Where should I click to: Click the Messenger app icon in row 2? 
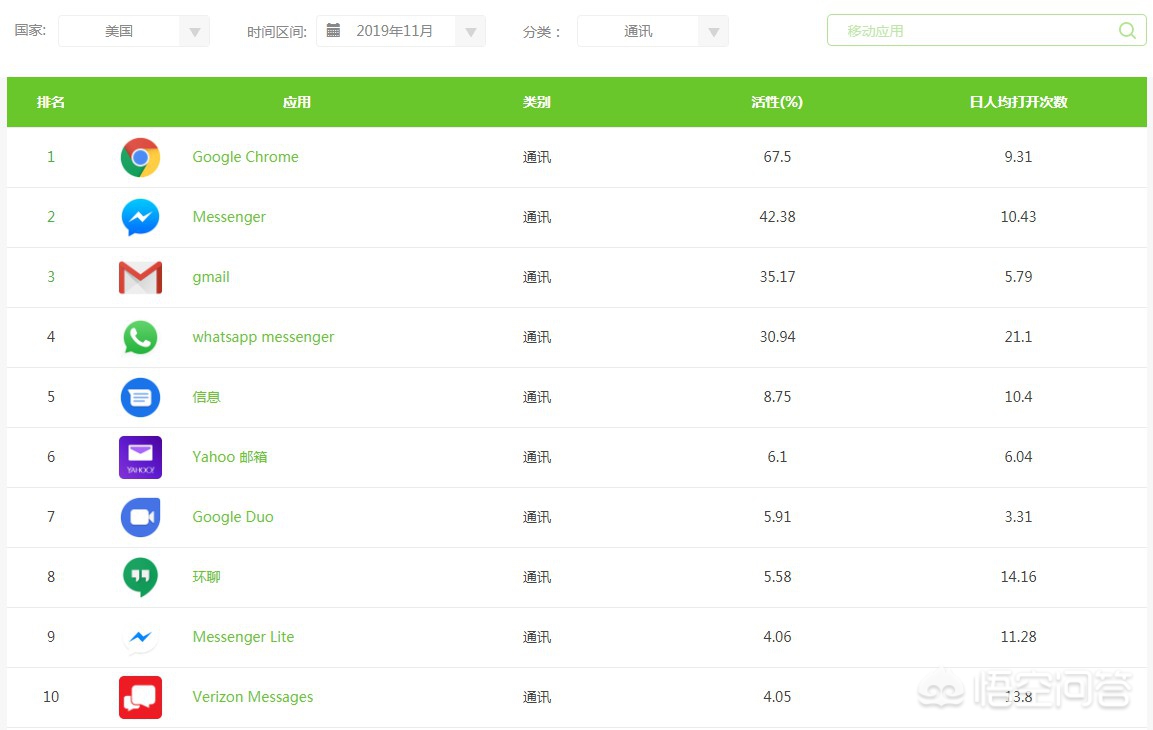point(140,218)
